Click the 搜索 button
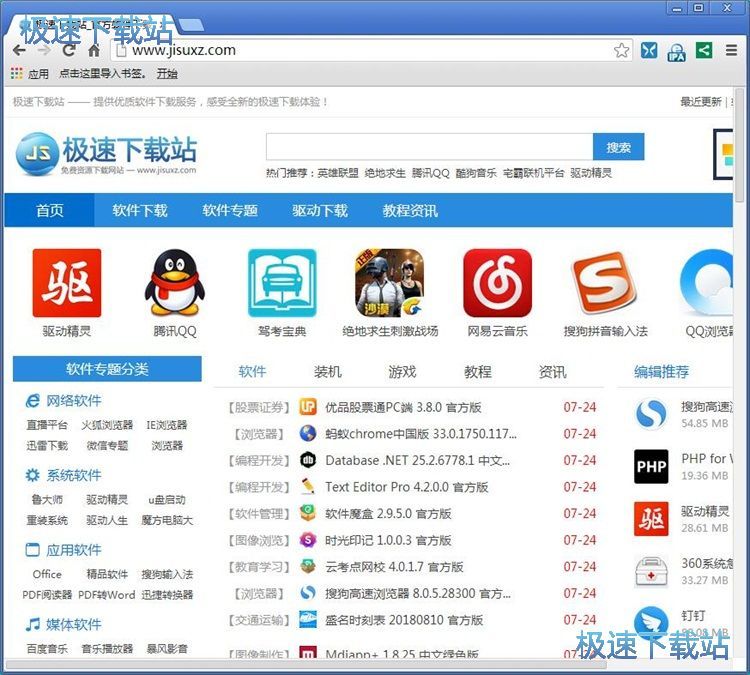This screenshot has width=750, height=675. pos(618,147)
